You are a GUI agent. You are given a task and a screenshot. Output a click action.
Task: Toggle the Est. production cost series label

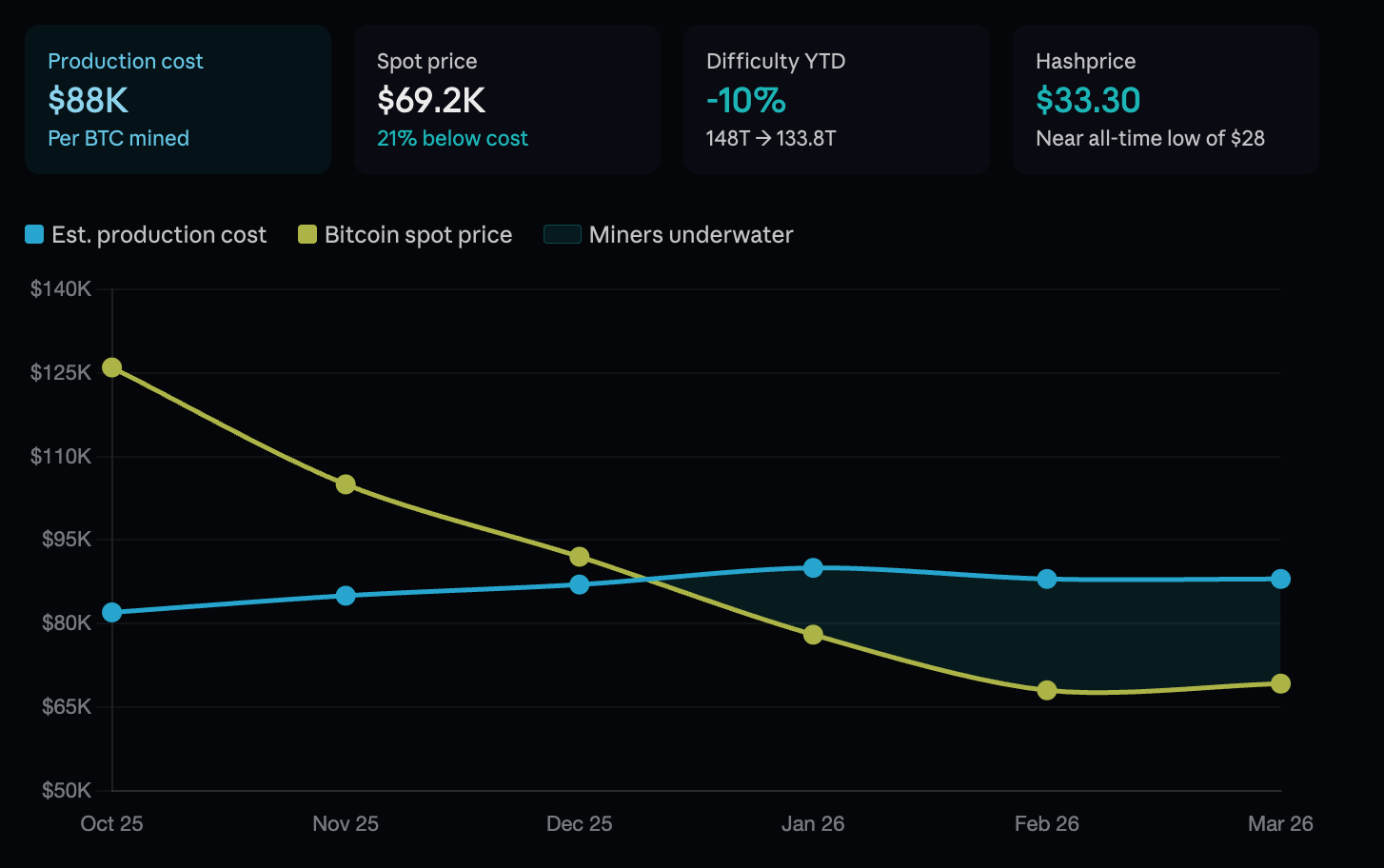tap(159, 235)
